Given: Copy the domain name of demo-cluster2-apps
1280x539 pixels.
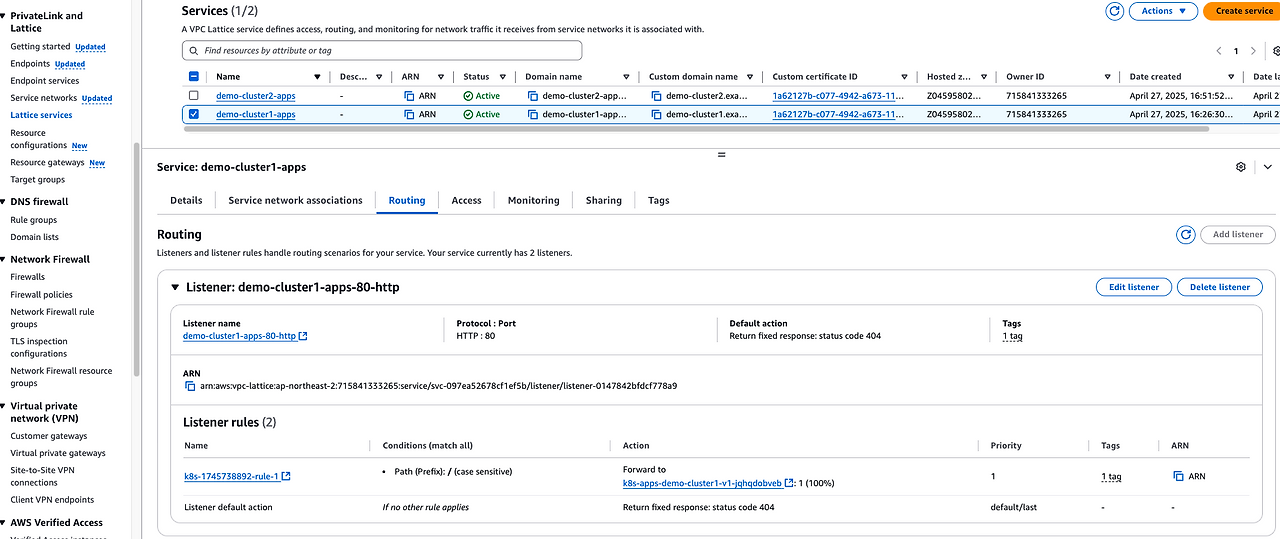Looking at the screenshot, I should [x=533, y=96].
